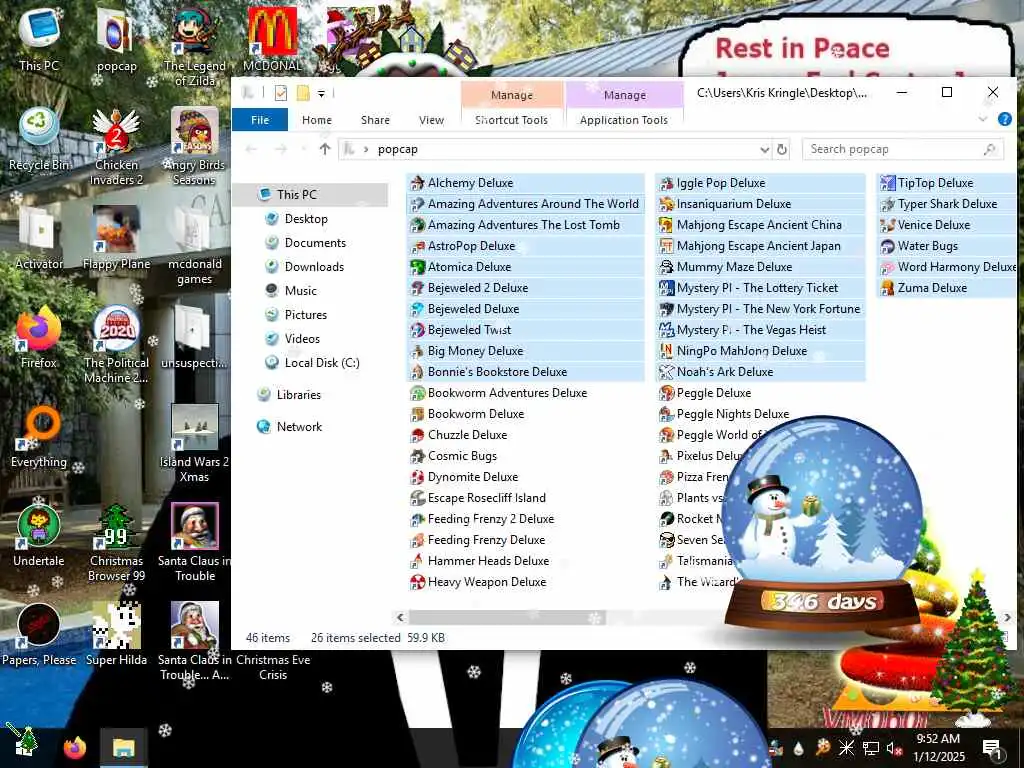This screenshot has width=1024, height=768.
Task: Select Hammer Heads Deluxe
Action: coord(479,560)
